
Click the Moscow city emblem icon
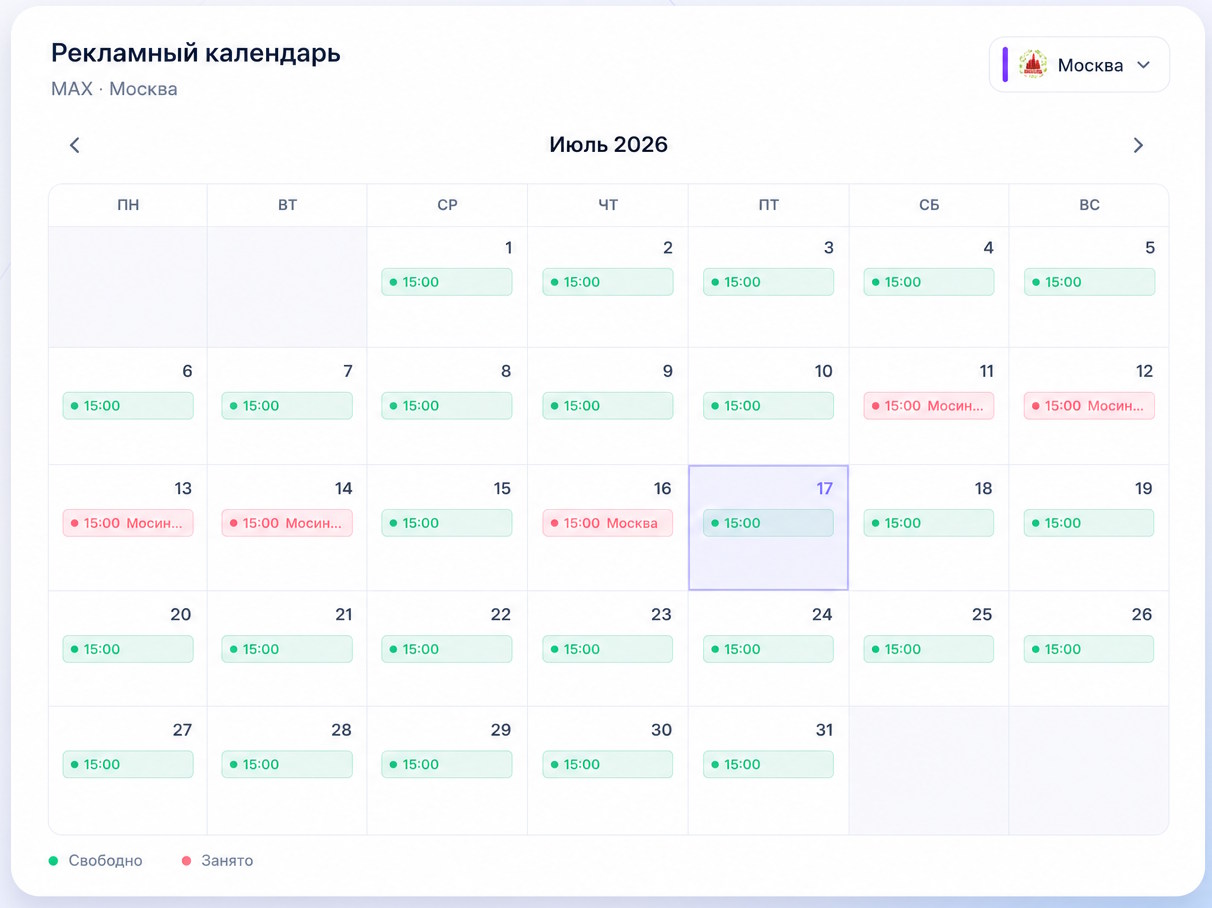[1032, 65]
